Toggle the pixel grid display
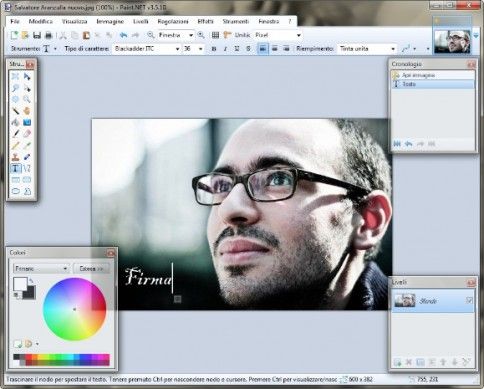484x389 pixels. [x=216, y=35]
